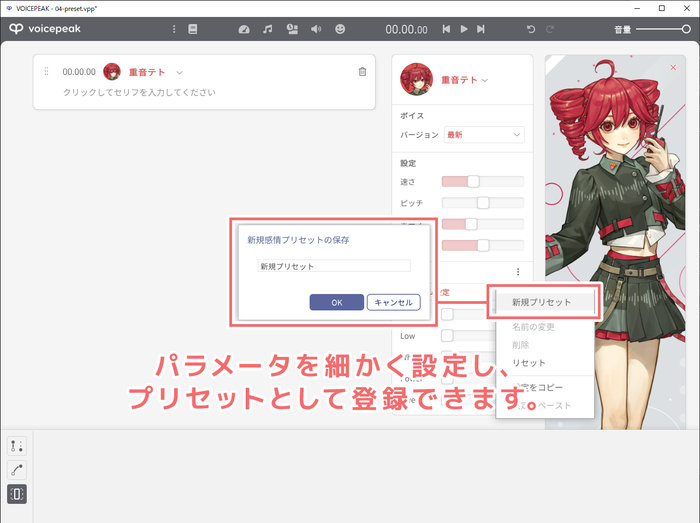
Task: Click the 新規プリセット name input field
Action: coord(334,266)
